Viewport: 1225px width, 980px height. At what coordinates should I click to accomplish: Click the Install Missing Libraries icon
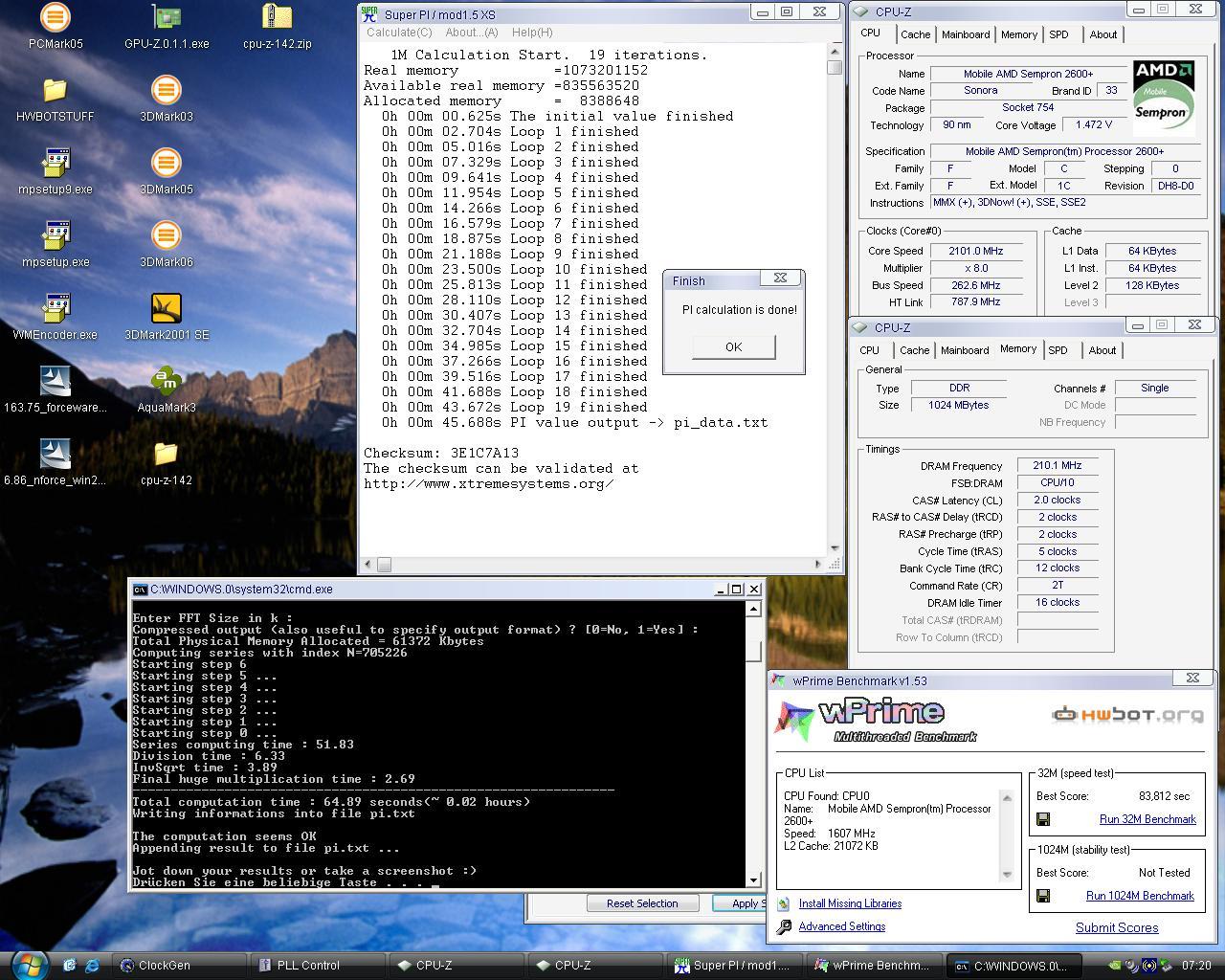pyautogui.click(x=784, y=903)
